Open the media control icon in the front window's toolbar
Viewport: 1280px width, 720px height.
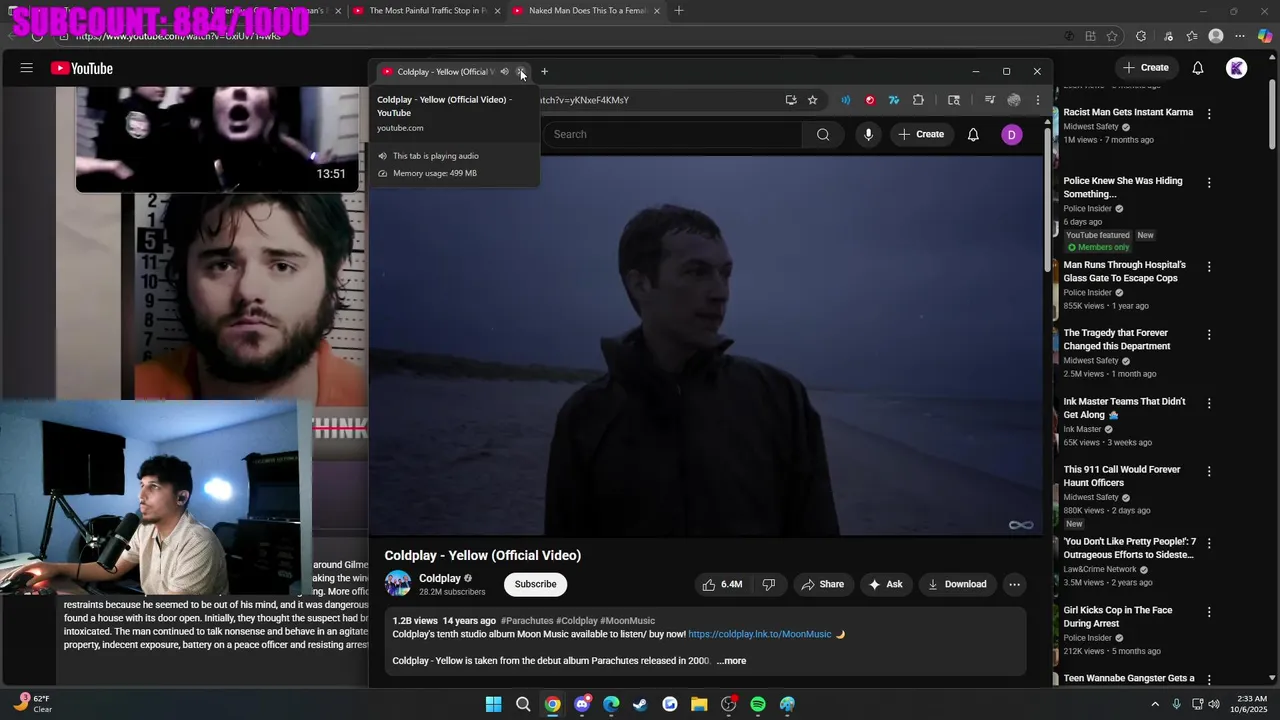[989, 100]
